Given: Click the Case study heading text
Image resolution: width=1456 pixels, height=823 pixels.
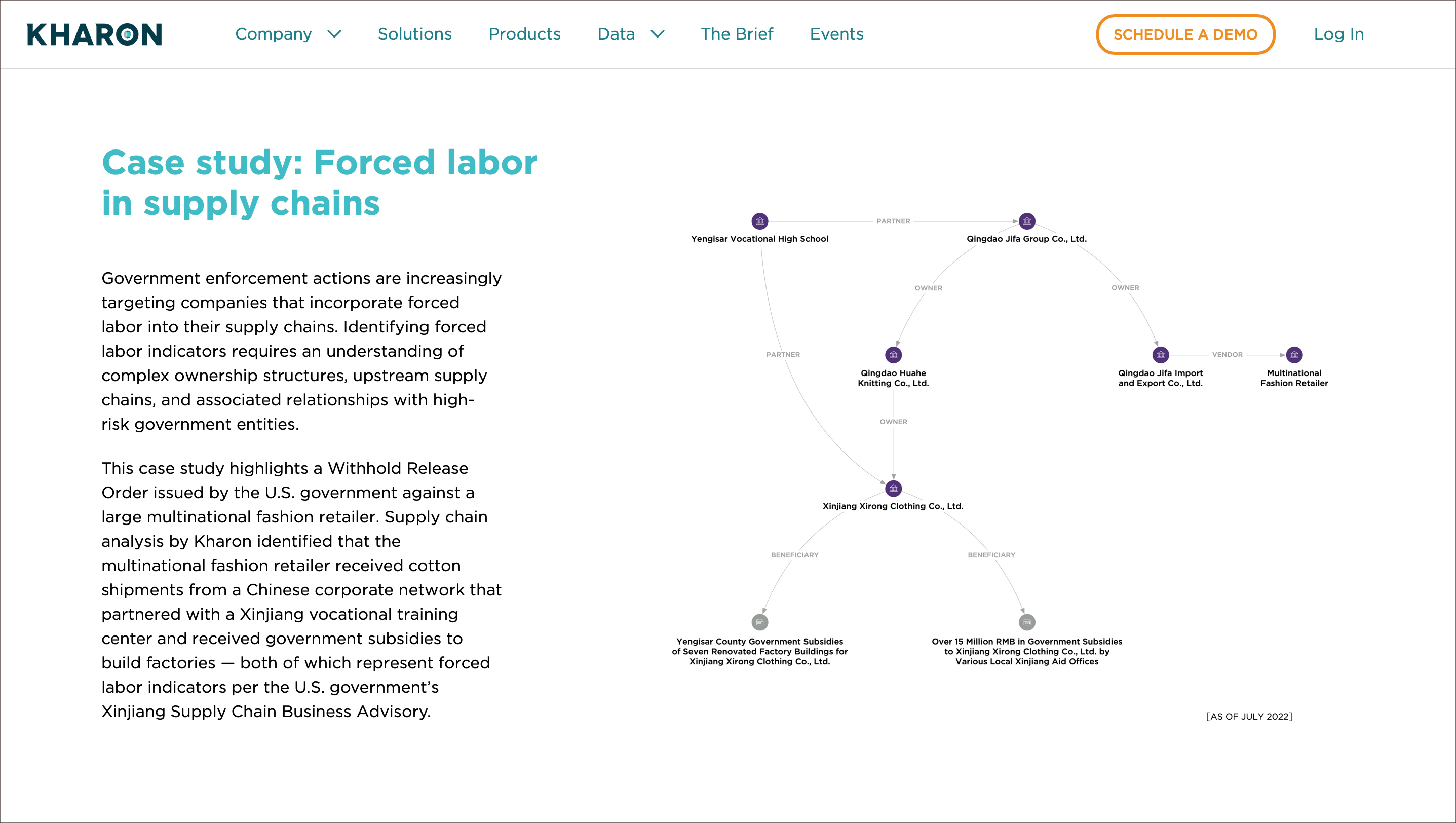Looking at the screenshot, I should click(x=319, y=182).
